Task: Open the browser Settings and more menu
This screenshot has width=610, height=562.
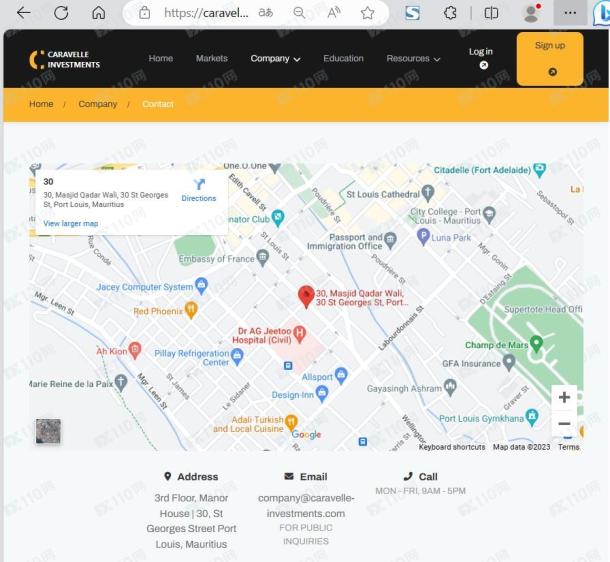Action: [570, 13]
